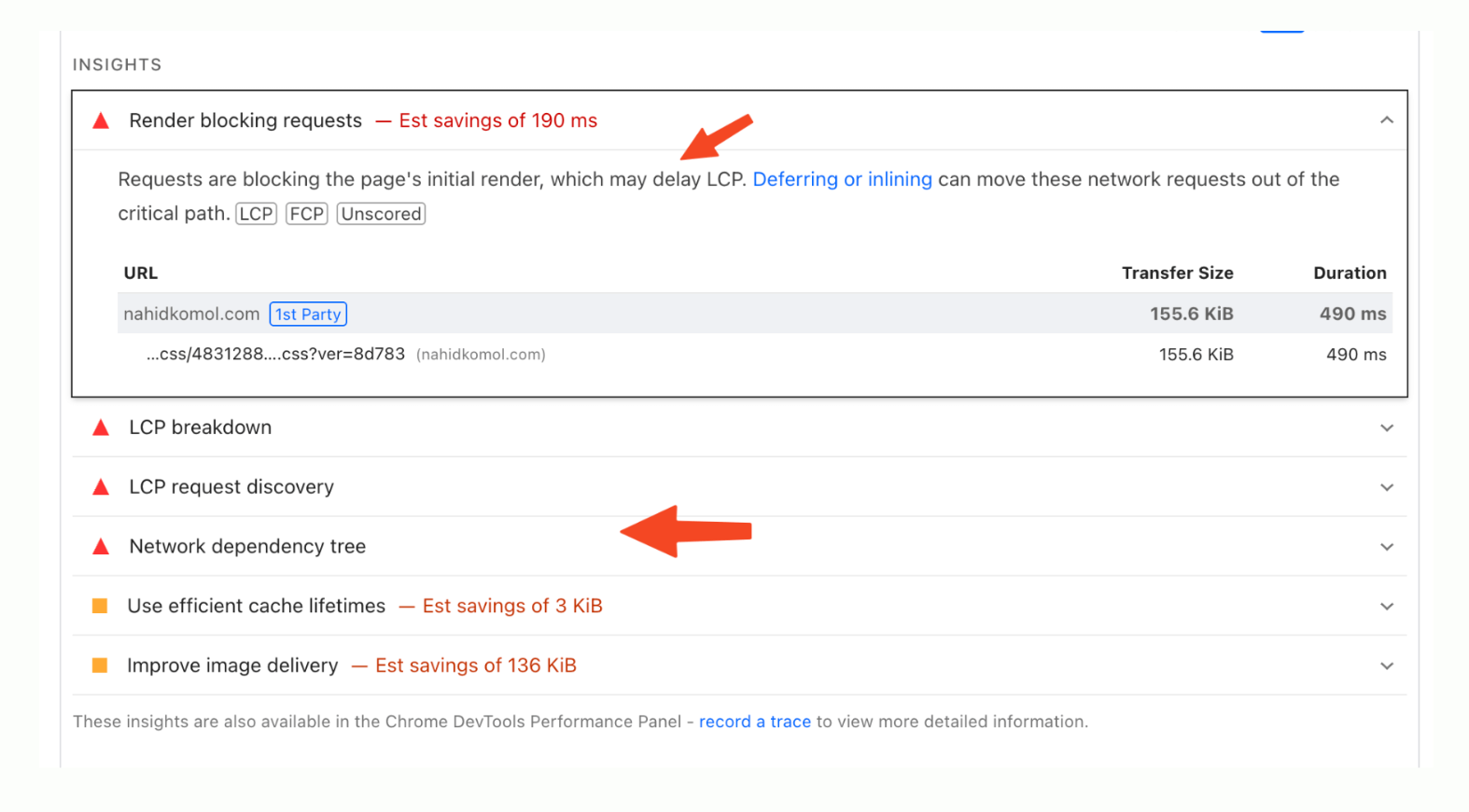
Task: Select the Render blocking requests title
Action: click(x=245, y=120)
